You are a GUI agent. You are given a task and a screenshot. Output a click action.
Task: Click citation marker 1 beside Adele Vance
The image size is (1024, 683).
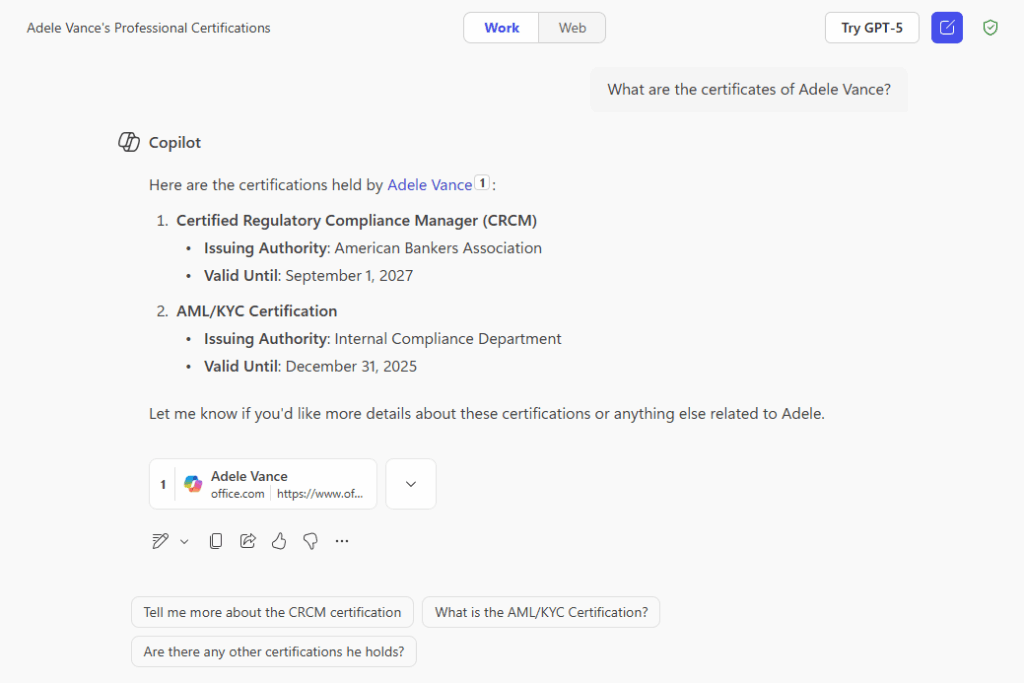coord(481,184)
